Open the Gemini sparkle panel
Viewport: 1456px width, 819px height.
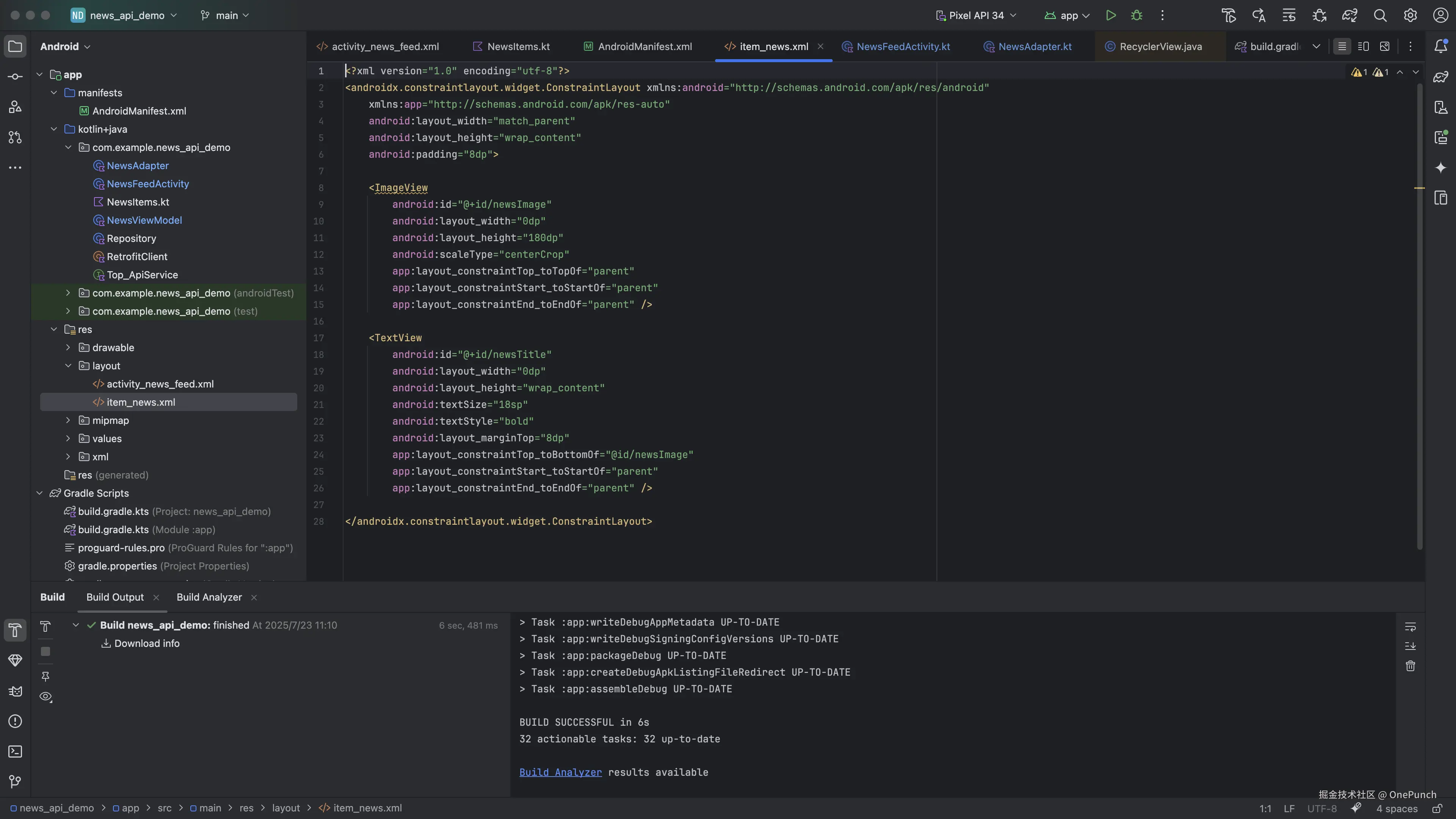coord(1441,167)
